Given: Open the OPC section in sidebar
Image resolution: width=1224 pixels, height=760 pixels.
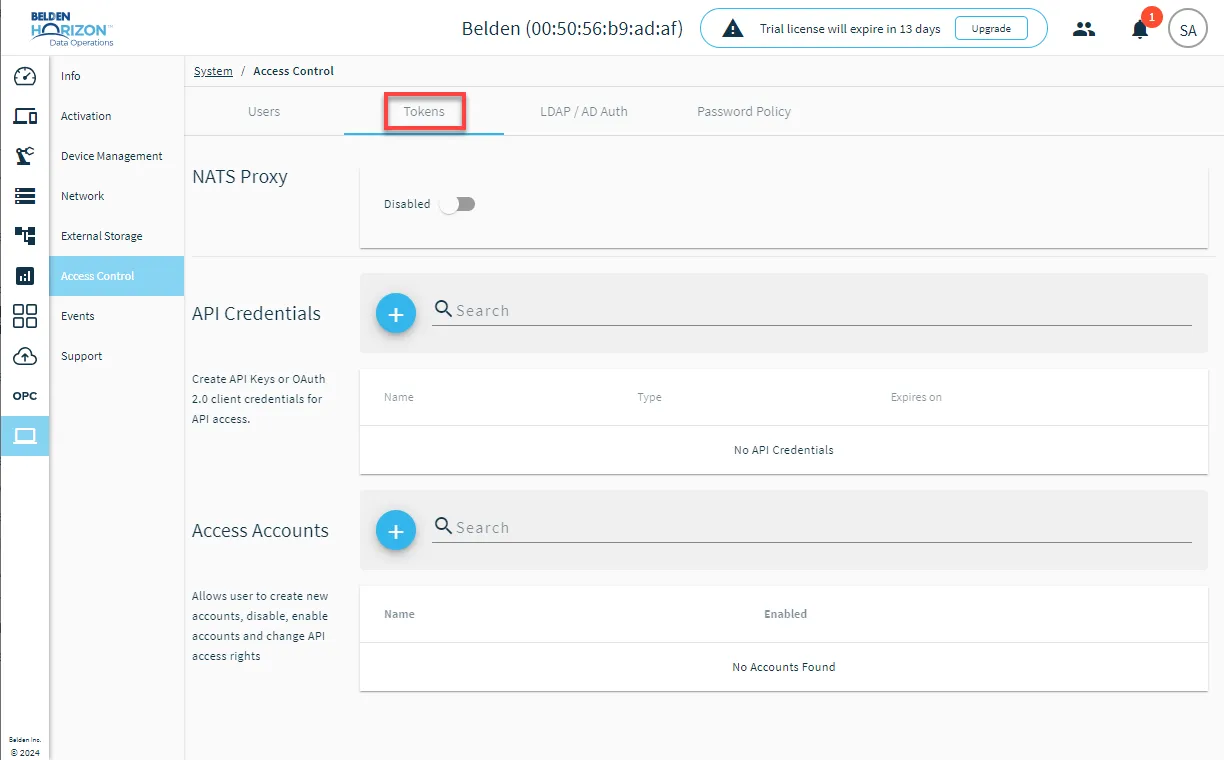Looking at the screenshot, I should (25, 396).
